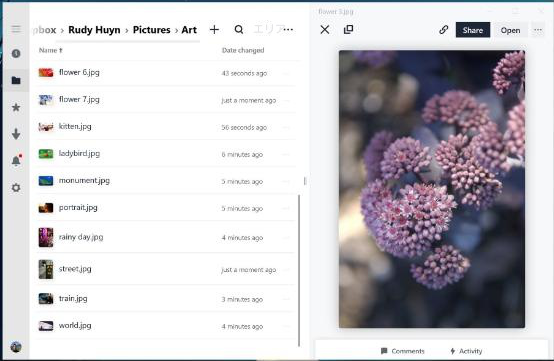Viewport: 554px width, 361px height.
Task: Open the folder more options ellipsis
Action: click(x=288, y=30)
